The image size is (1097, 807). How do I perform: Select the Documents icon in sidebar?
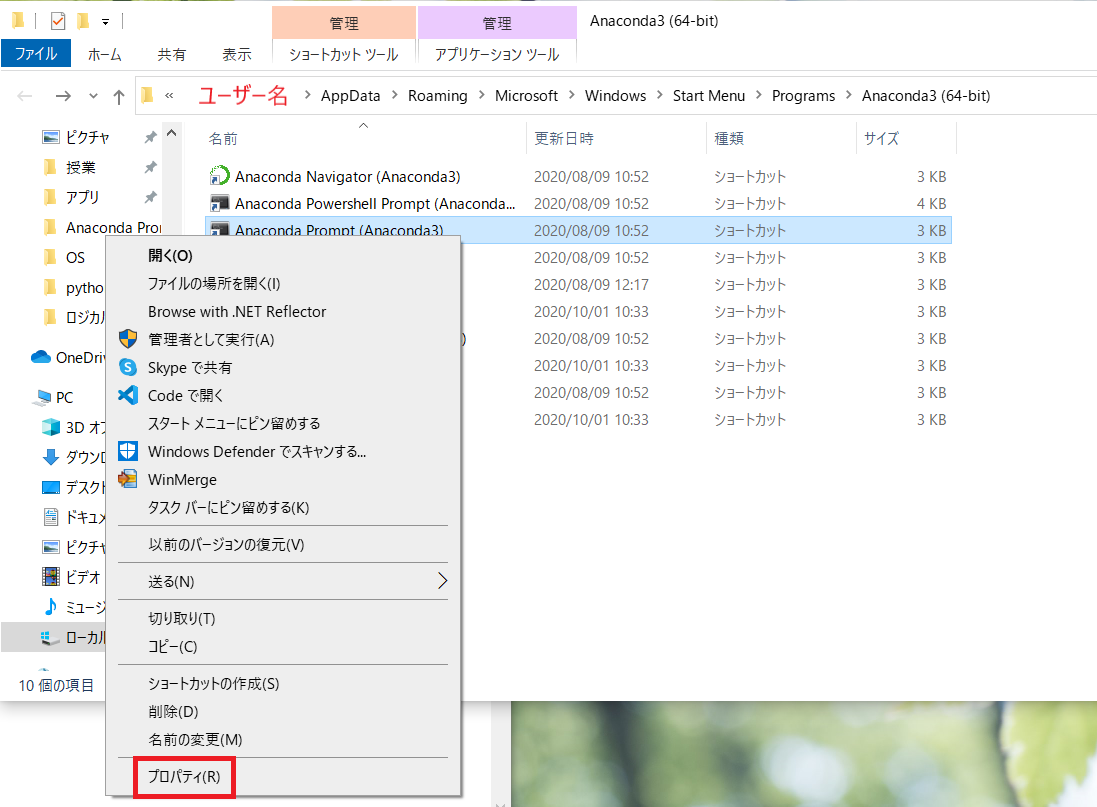point(51,517)
